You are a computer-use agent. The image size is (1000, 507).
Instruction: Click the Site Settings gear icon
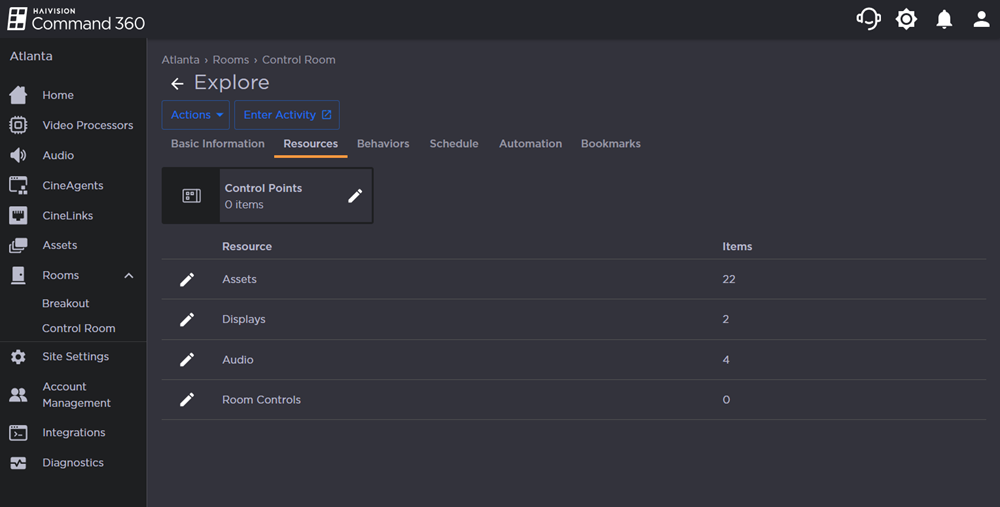[x=18, y=356]
